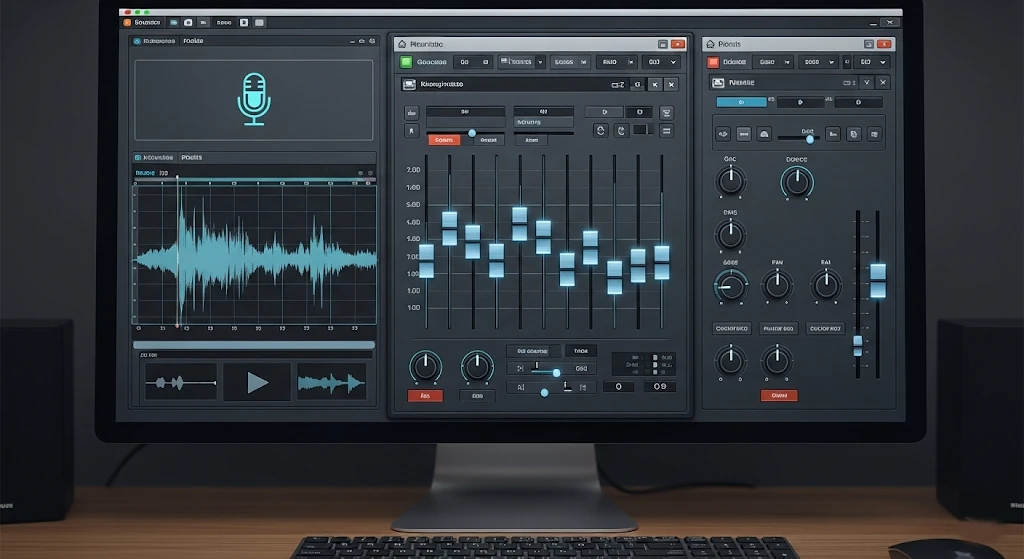The width and height of the screenshot is (1024, 559).
Task: Click the small blue icon in the top toolbar
Action: click(x=174, y=22)
